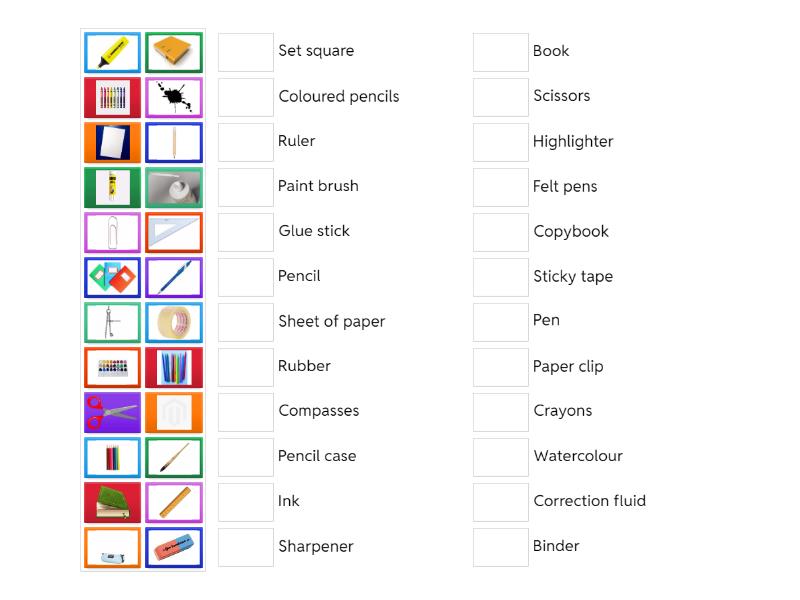Click the answer box next to Set square
This screenshot has width=800, height=600.
pyautogui.click(x=245, y=51)
